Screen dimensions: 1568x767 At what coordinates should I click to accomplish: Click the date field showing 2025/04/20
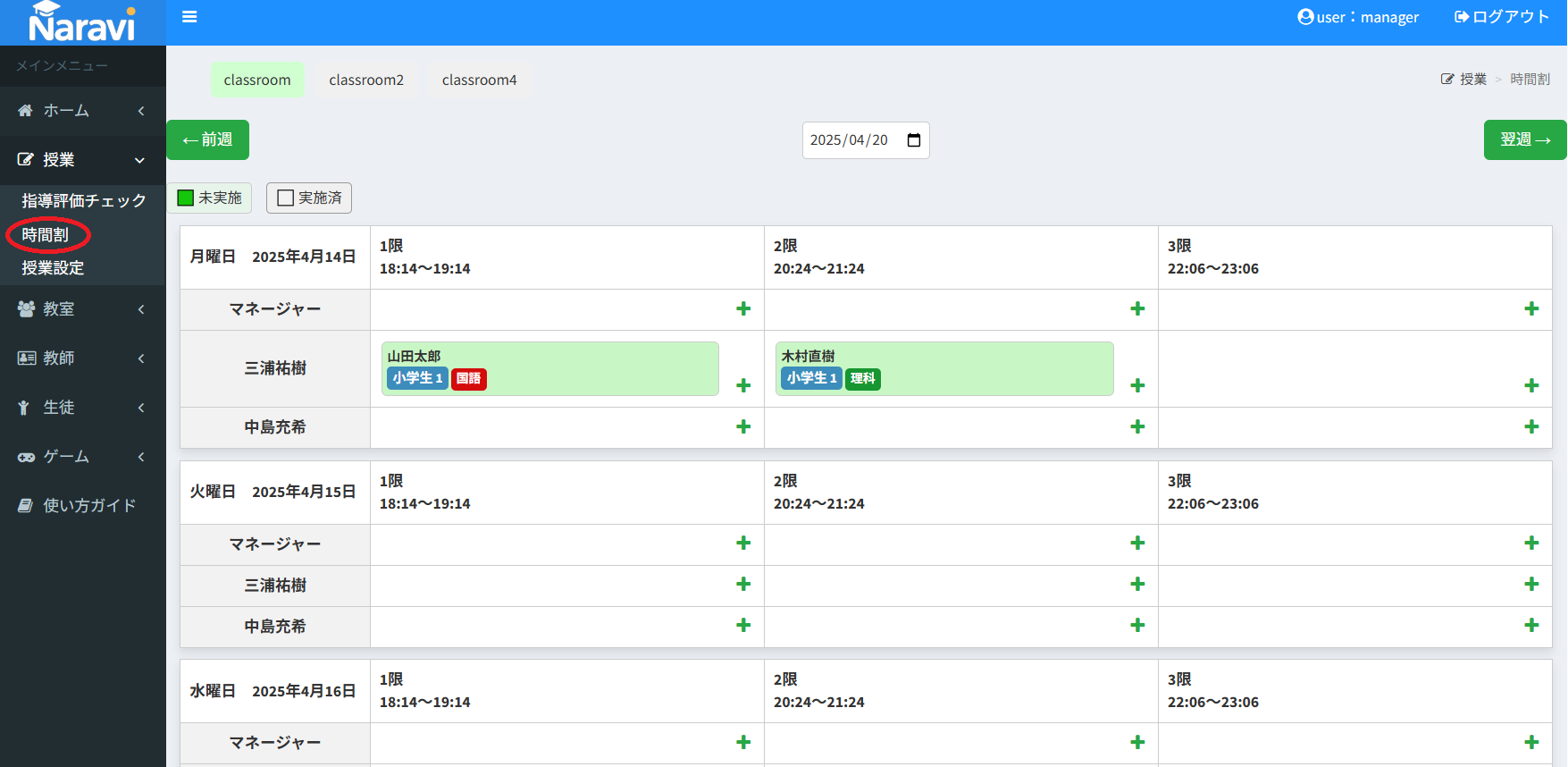(x=866, y=140)
